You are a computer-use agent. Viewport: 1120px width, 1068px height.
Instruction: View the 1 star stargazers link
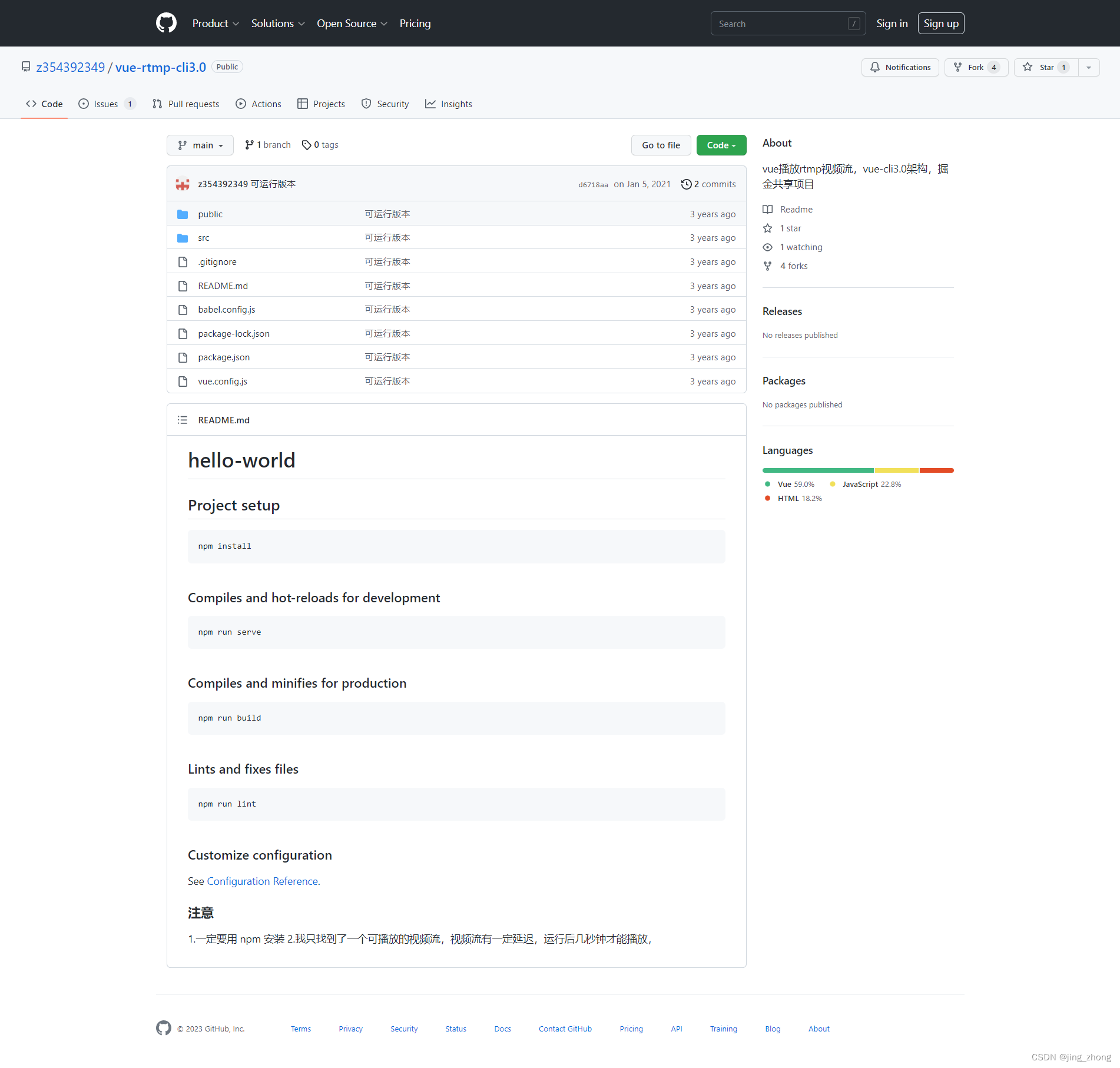[782, 228]
